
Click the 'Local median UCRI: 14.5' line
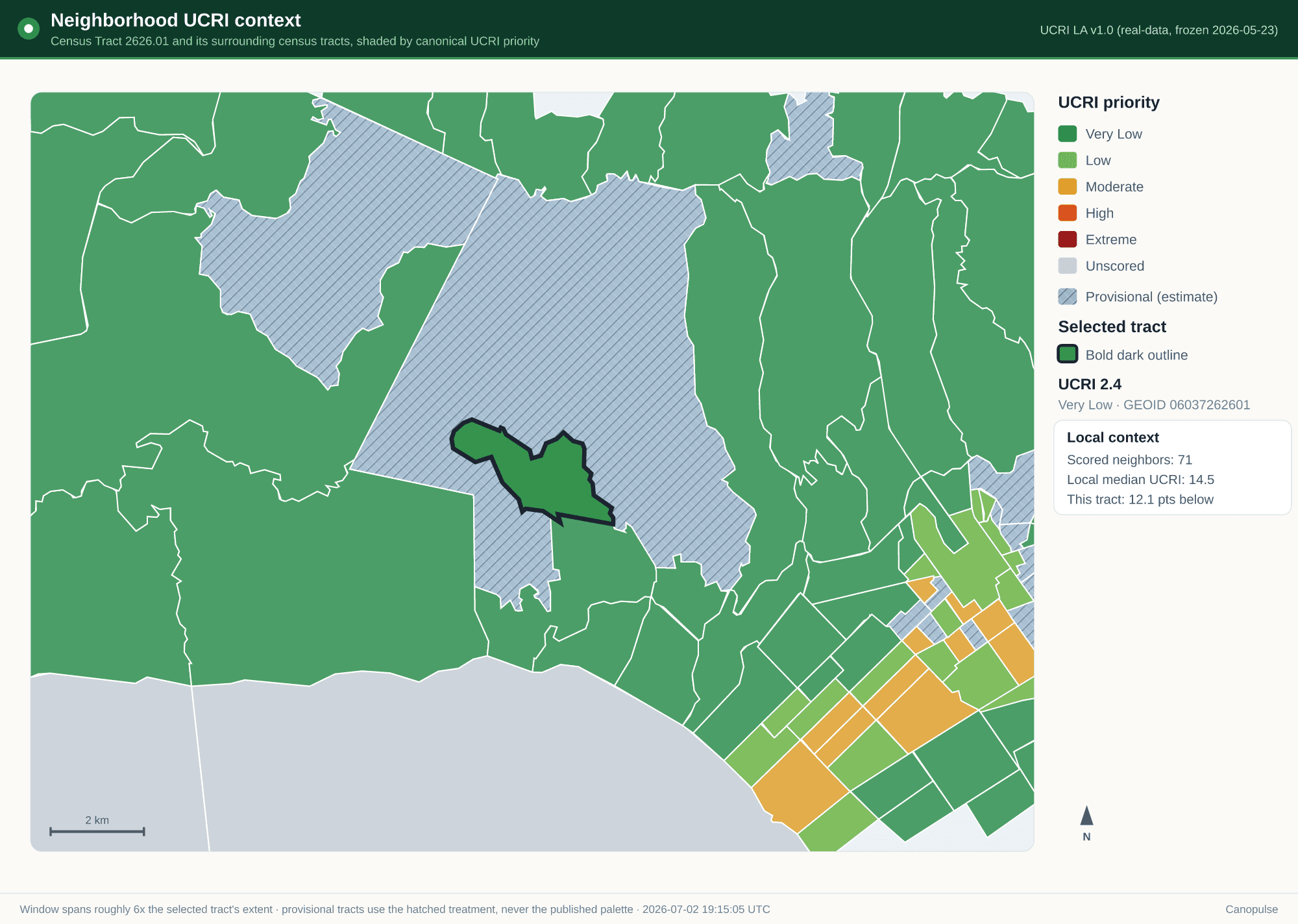(x=1140, y=480)
